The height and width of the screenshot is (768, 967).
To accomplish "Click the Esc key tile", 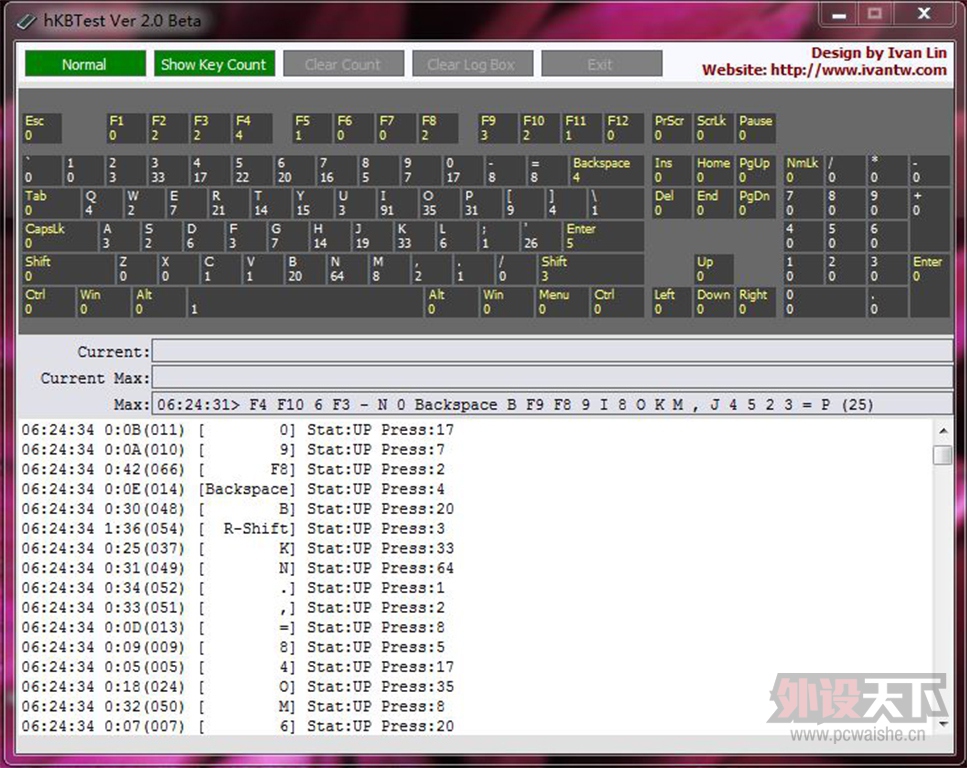I will 42,128.
